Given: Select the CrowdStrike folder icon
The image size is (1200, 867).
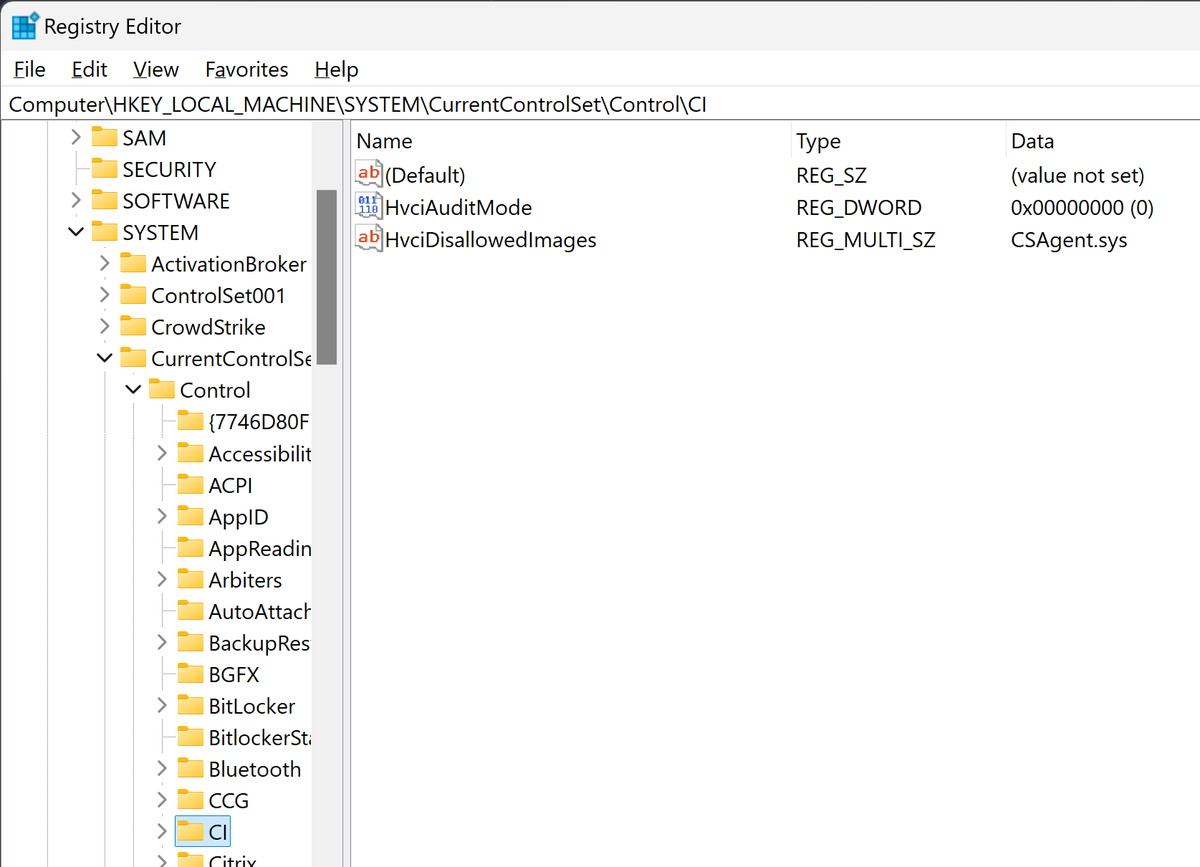Looking at the screenshot, I should [x=133, y=327].
